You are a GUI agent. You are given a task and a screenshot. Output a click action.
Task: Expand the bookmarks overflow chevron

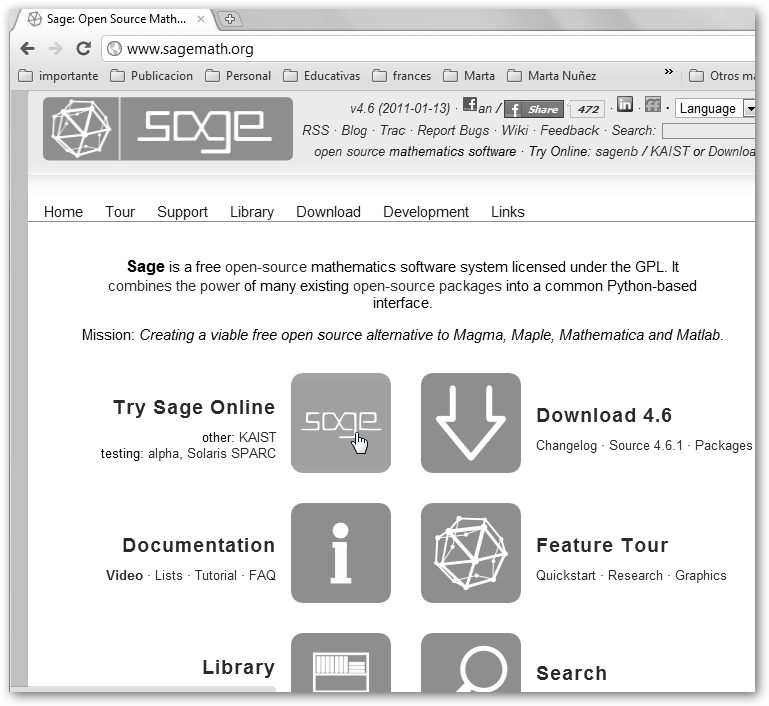[x=669, y=74]
